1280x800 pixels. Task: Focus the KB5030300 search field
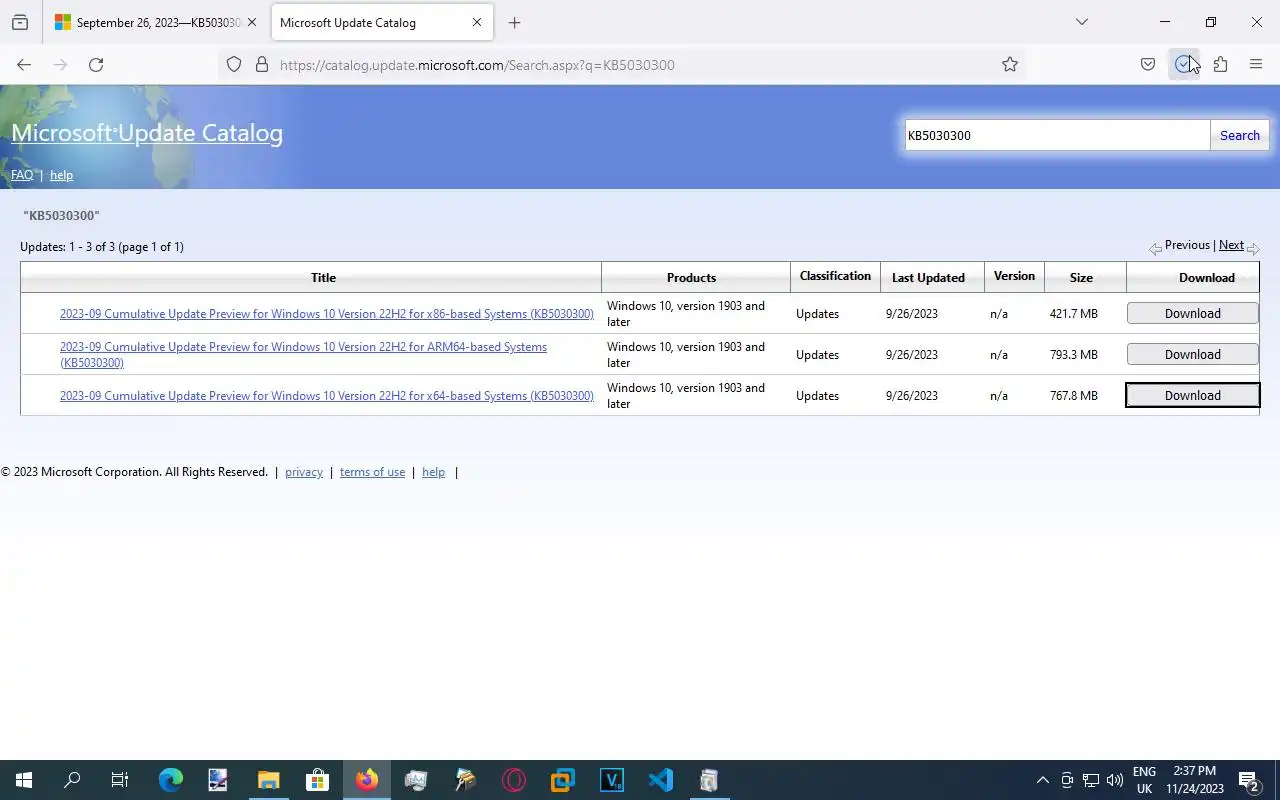pos(1057,136)
